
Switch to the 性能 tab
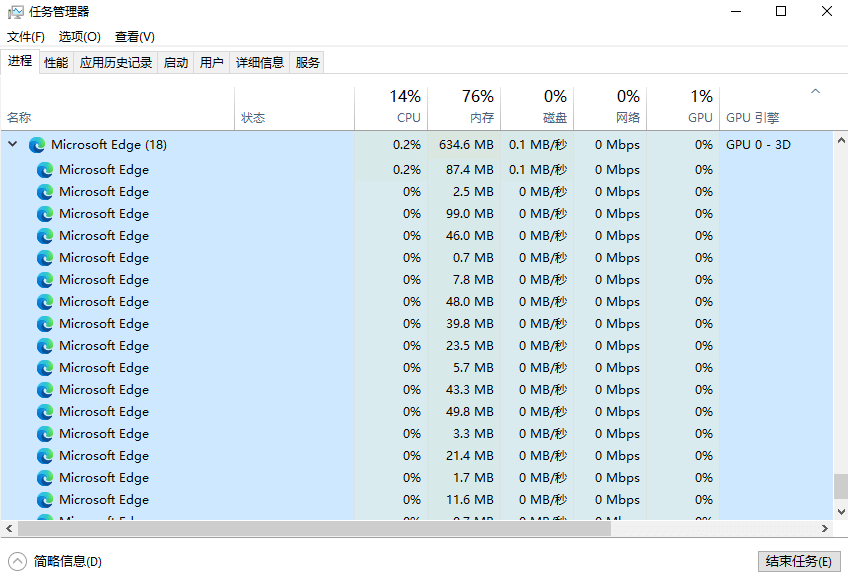pyautogui.click(x=56, y=61)
